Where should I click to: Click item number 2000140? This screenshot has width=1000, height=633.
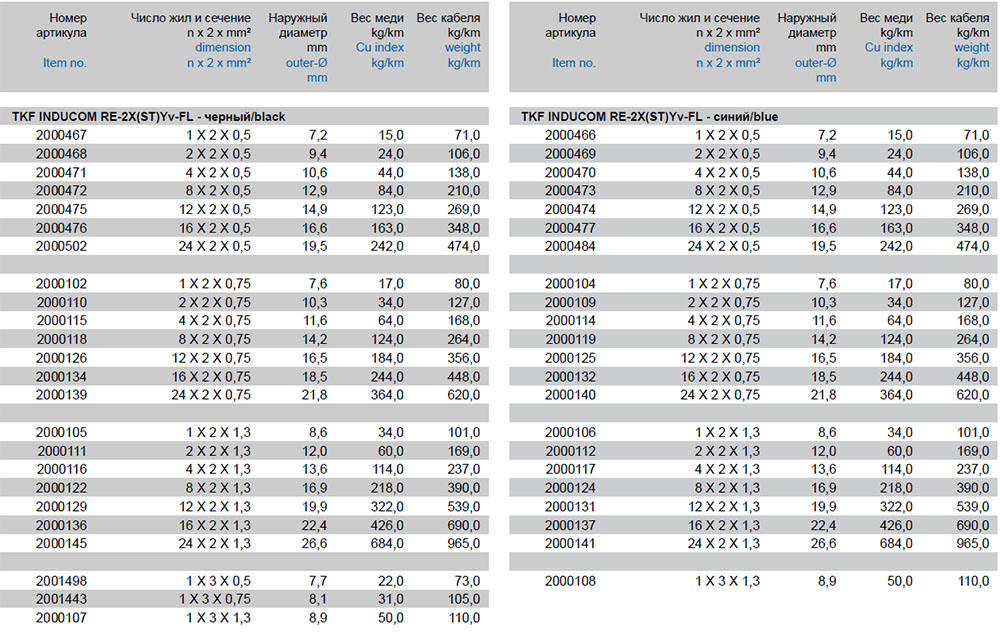(570, 395)
